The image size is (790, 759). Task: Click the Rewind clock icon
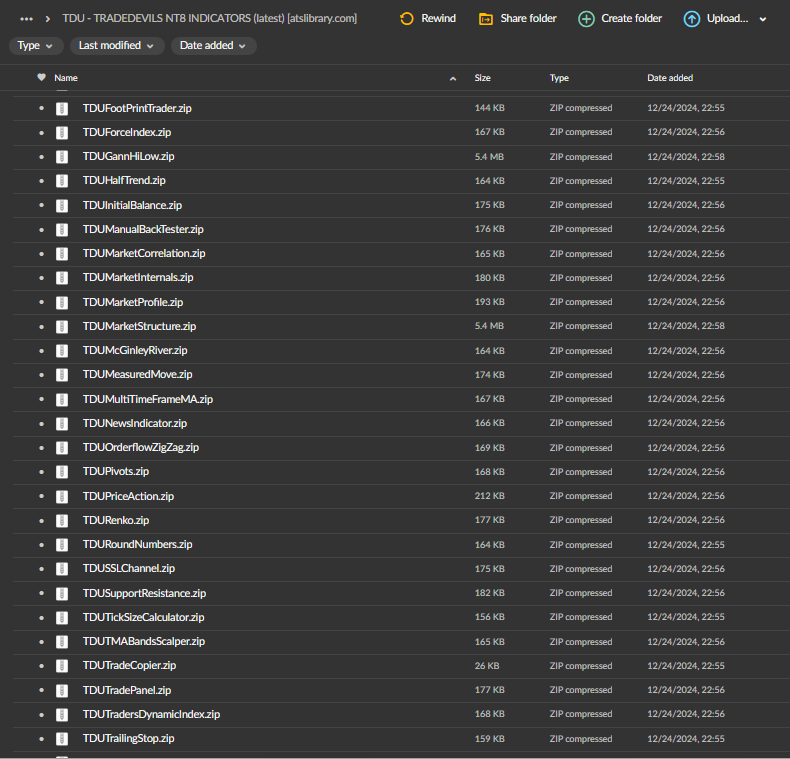click(406, 18)
